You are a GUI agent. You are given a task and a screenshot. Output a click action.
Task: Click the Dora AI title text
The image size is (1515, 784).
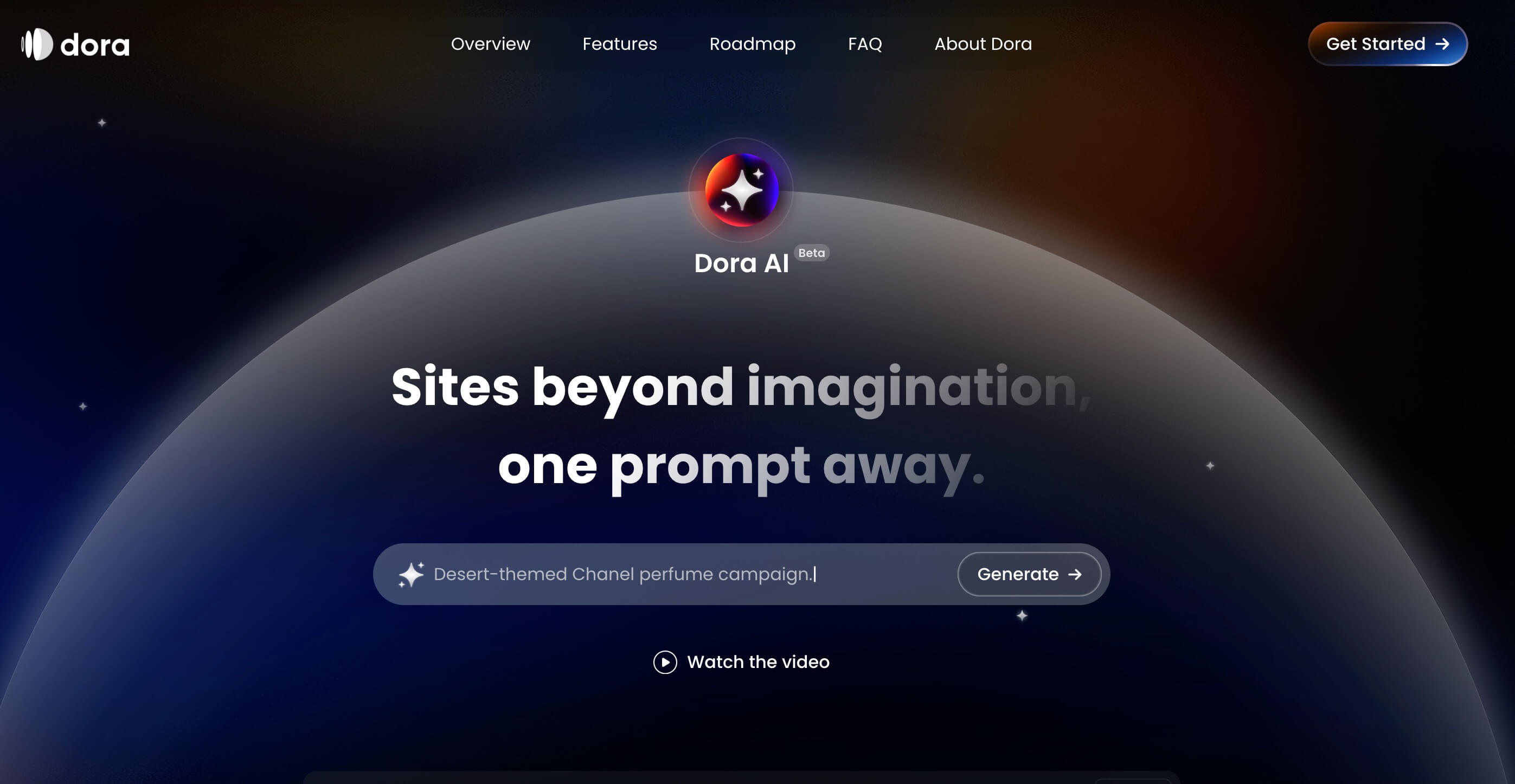(741, 264)
